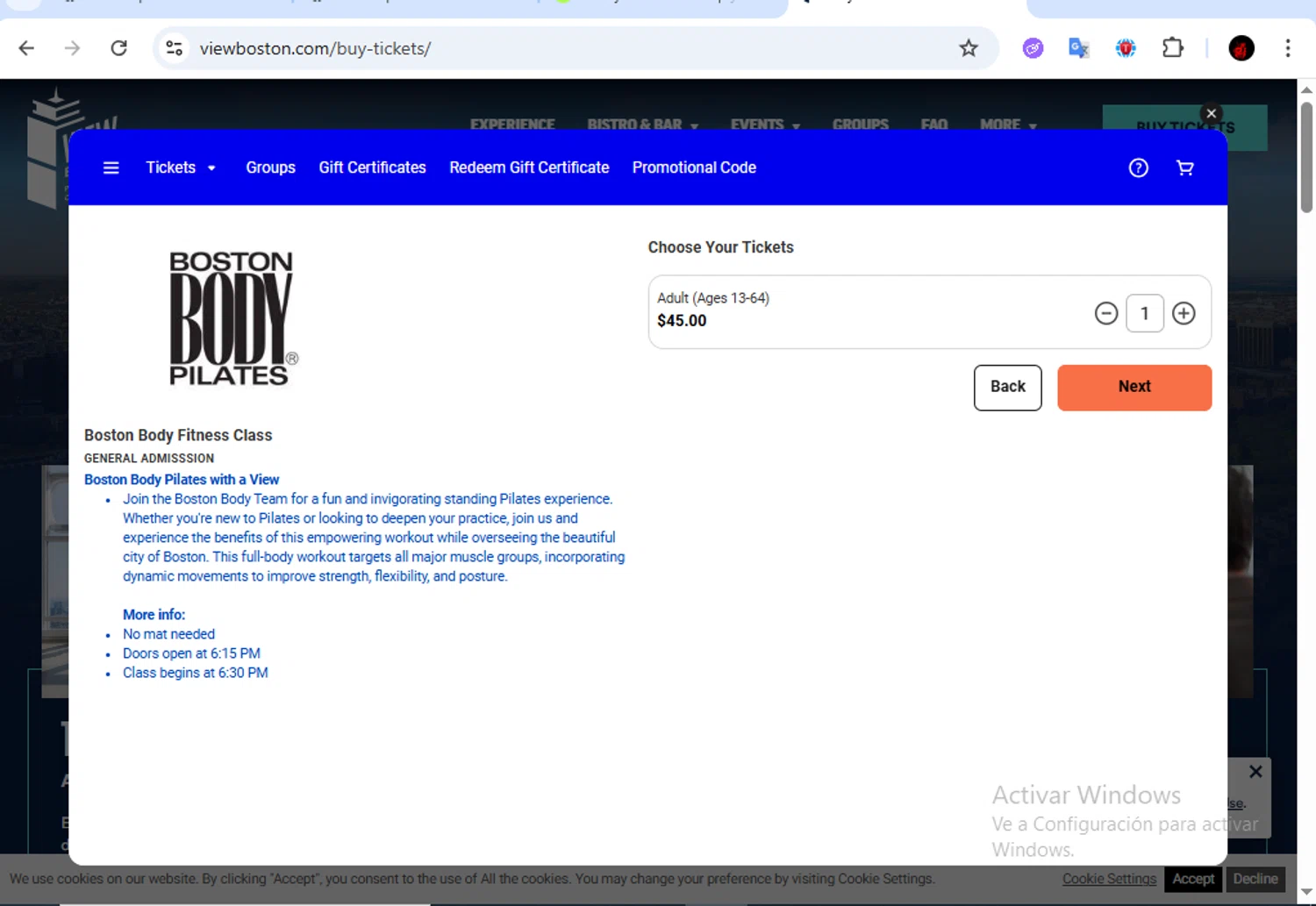Click scrollbar down arrow

[x=1306, y=892]
